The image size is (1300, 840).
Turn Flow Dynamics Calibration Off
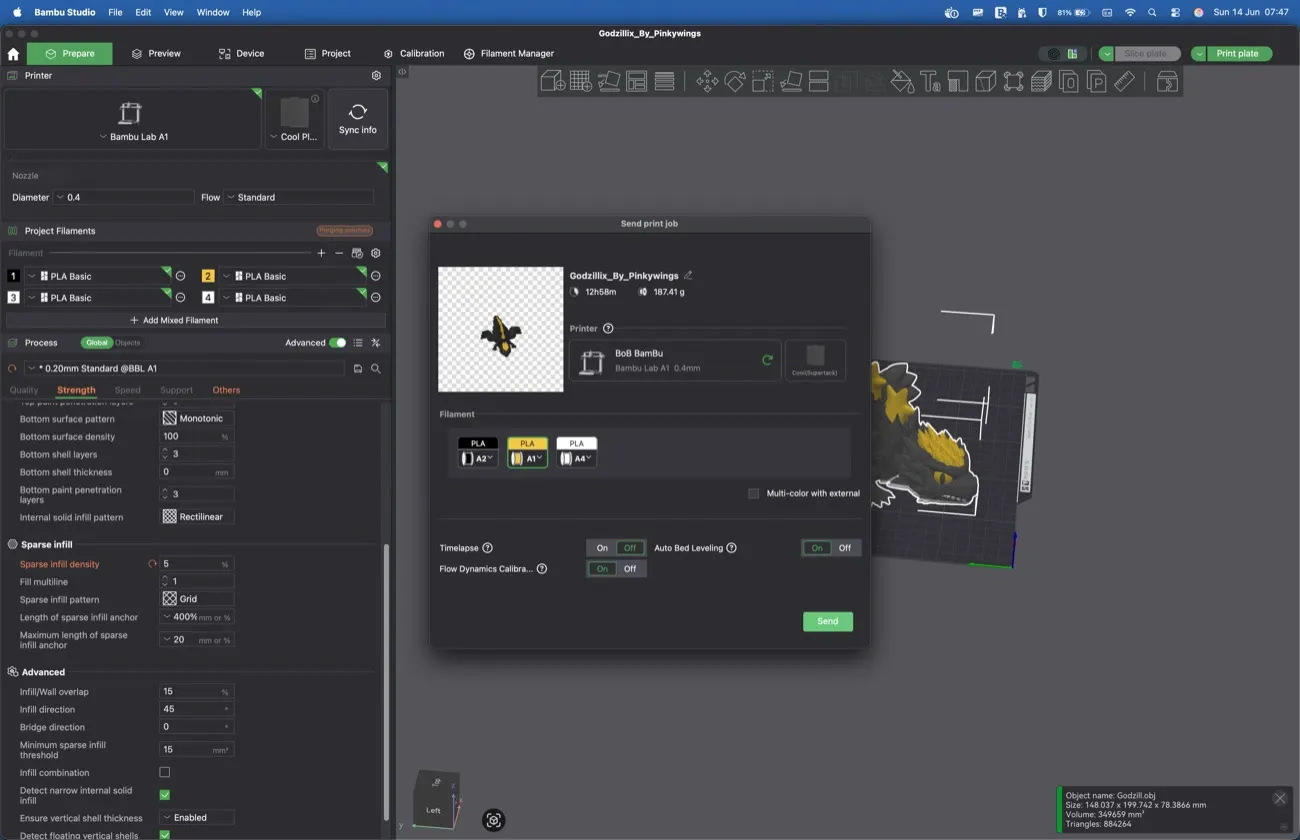[x=630, y=569]
